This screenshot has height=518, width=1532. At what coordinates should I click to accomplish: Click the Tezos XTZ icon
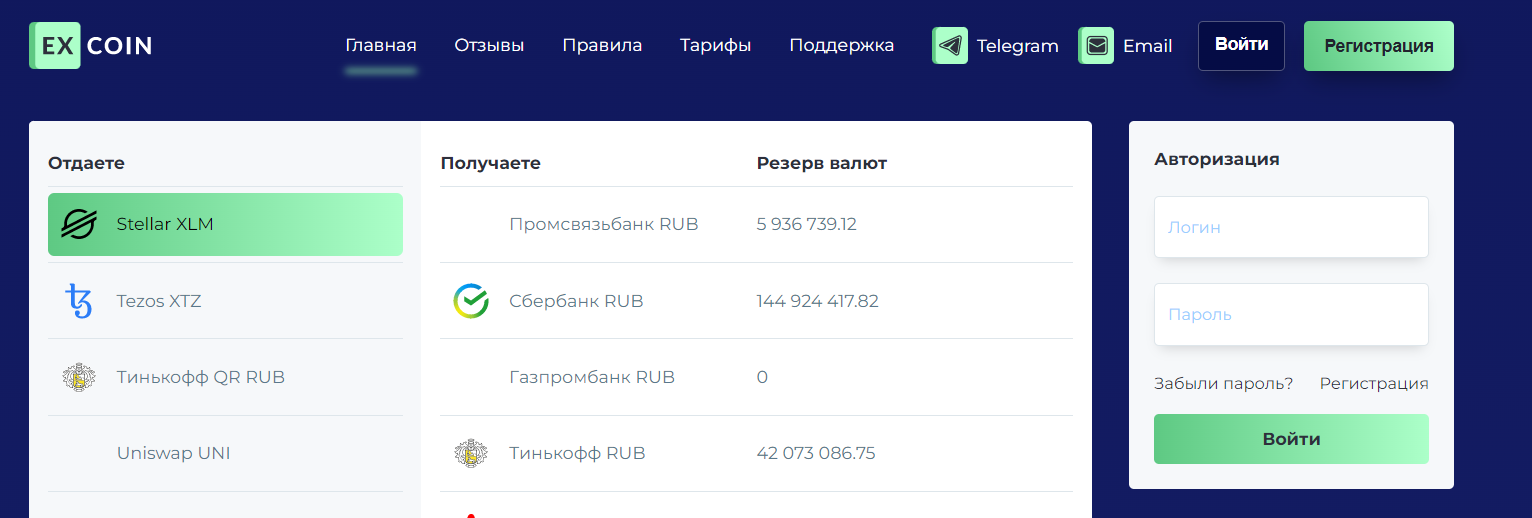coord(78,301)
